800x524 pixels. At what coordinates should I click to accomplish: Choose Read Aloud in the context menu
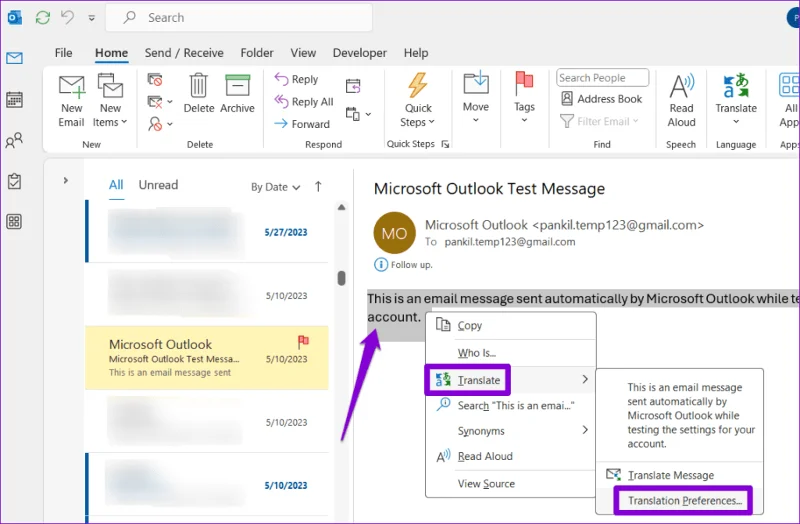click(x=511, y=456)
